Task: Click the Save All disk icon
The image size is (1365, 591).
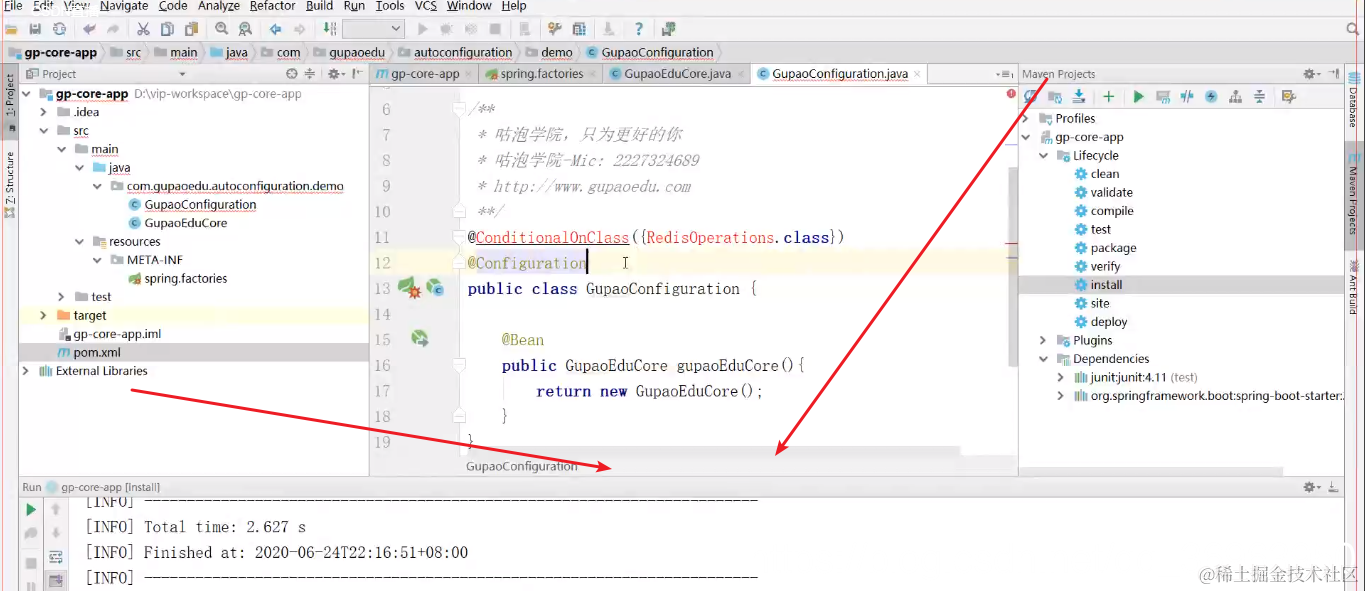Action: [35, 29]
